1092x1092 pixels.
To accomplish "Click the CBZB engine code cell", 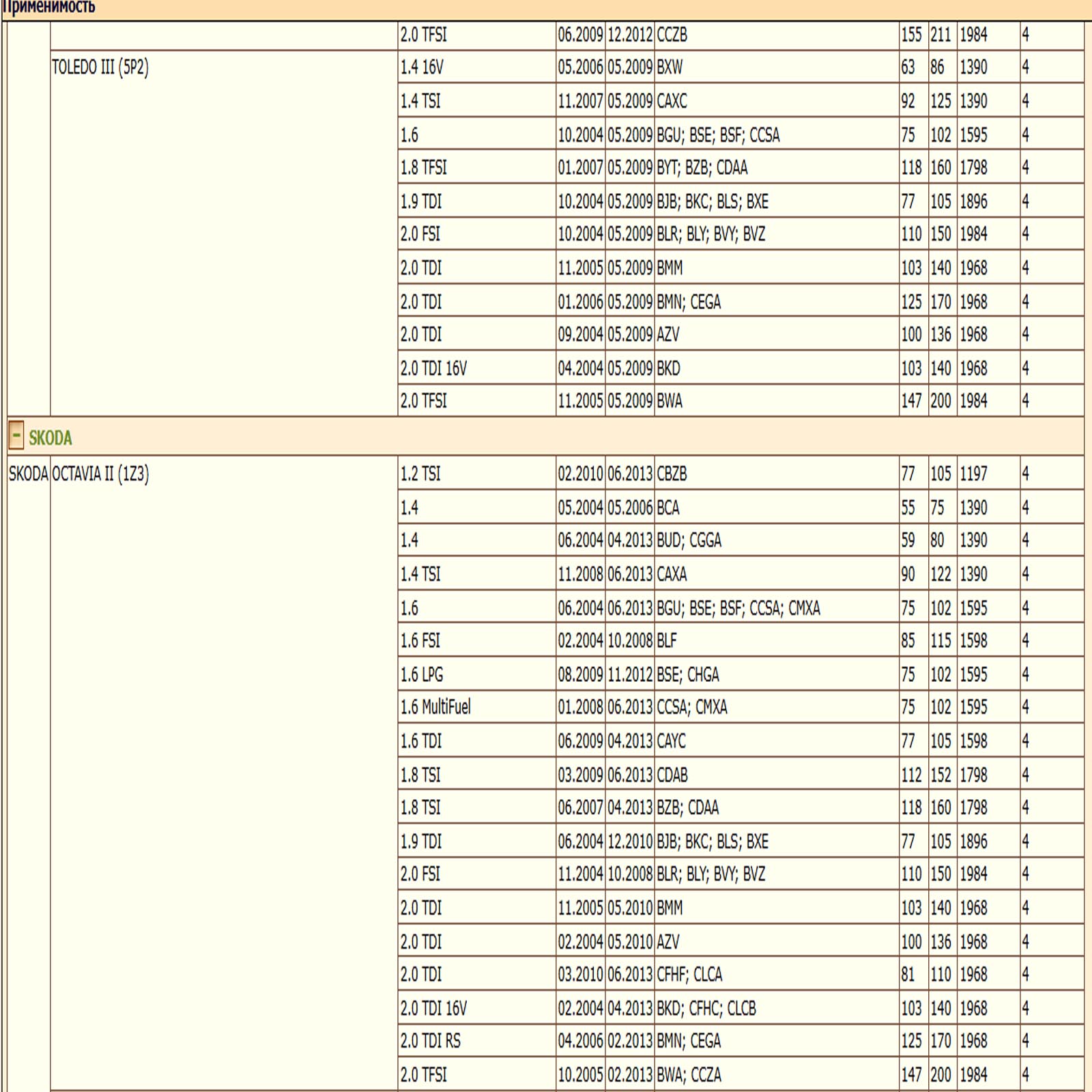I will click(x=672, y=474).
